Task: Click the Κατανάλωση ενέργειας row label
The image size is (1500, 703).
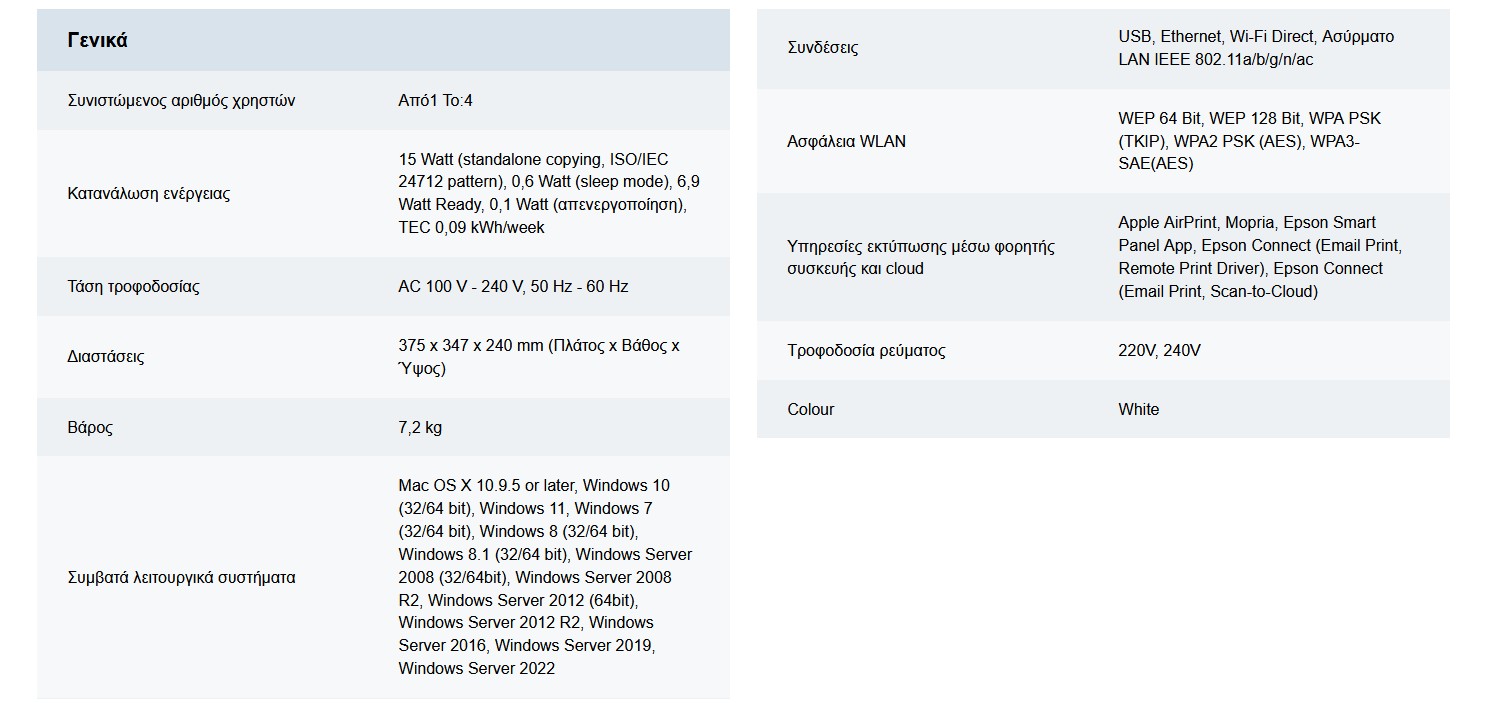Action: tap(148, 194)
